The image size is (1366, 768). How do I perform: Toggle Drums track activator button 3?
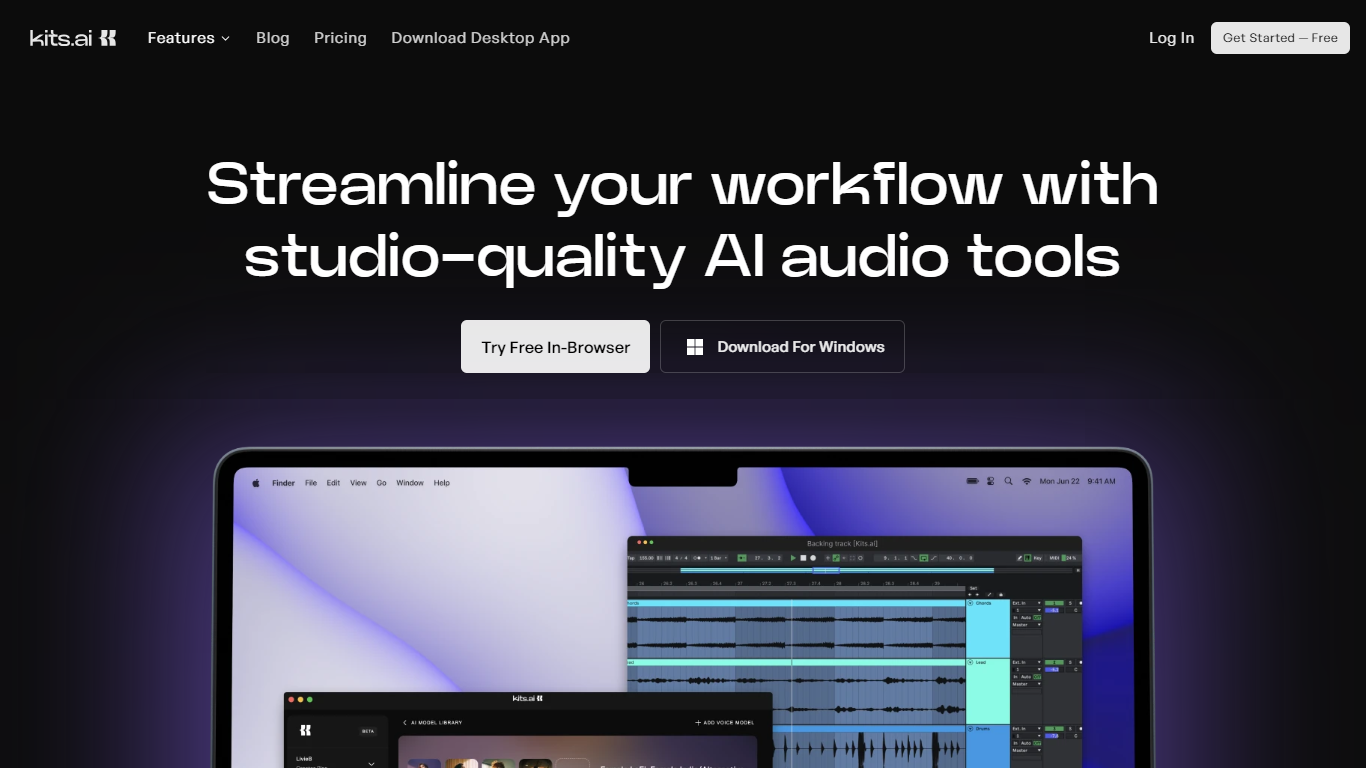(x=1054, y=728)
